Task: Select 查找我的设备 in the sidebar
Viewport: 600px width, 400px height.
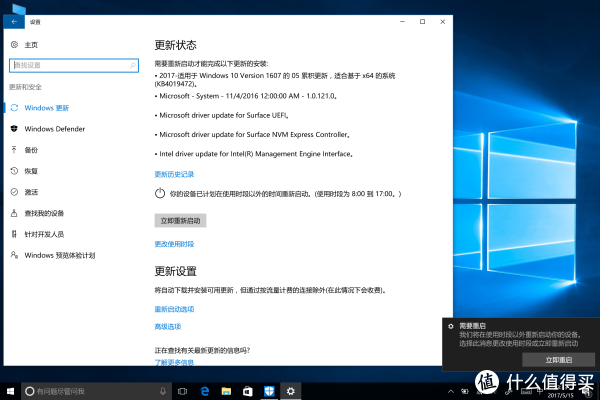Action: click(44, 213)
